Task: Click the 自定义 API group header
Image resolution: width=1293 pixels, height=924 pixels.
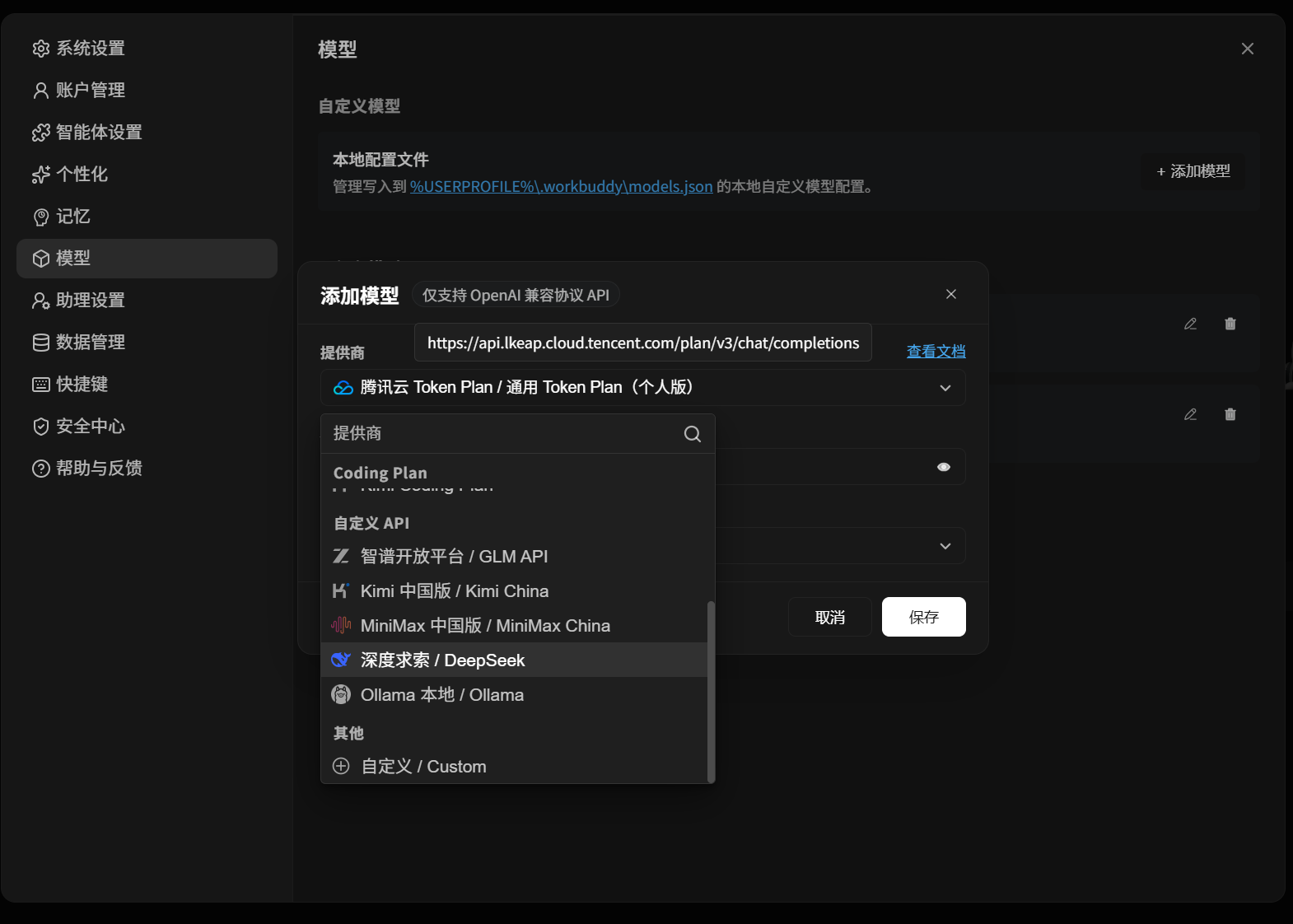Action: tap(371, 524)
